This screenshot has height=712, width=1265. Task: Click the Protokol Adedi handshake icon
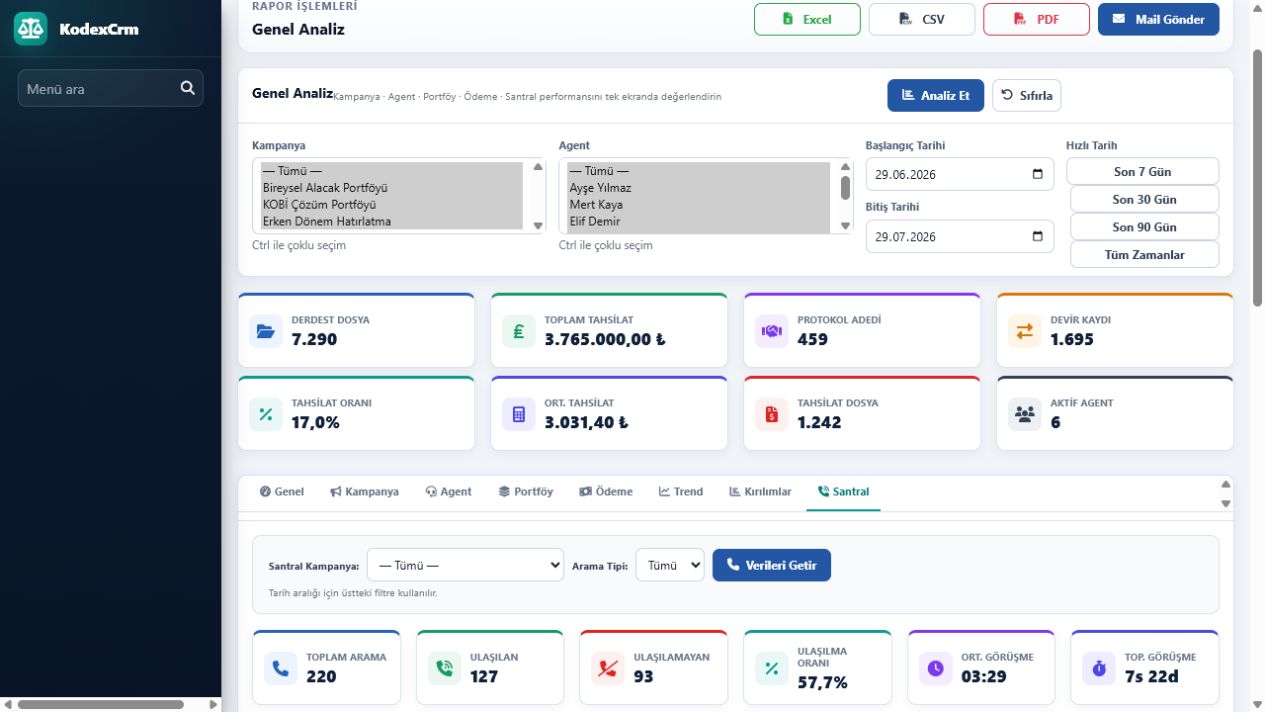(771, 331)
